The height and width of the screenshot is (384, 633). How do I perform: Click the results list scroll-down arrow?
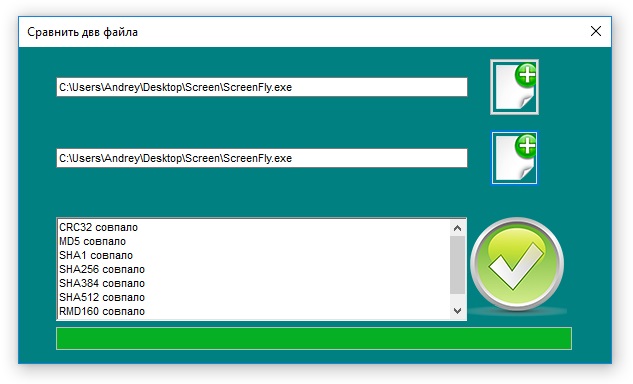pyautogui.click(x=457, y=310)
